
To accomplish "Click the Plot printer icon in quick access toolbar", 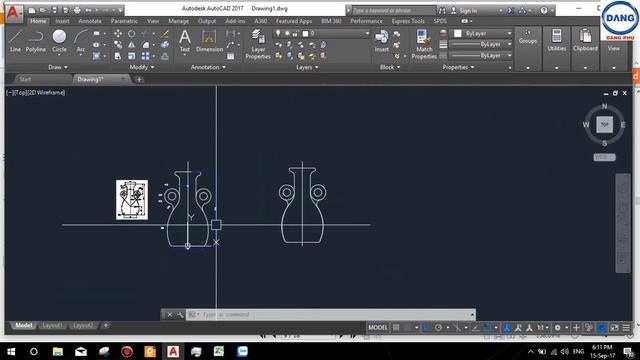I will pyautogui.click(x=77, y=10).
